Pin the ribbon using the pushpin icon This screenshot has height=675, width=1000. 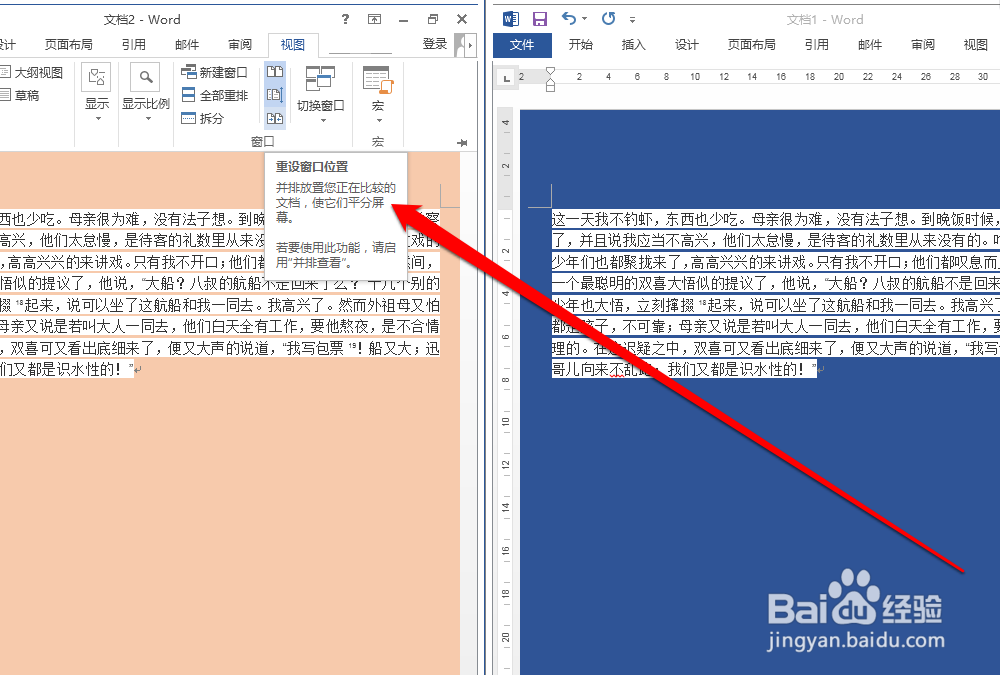[462, 143]
